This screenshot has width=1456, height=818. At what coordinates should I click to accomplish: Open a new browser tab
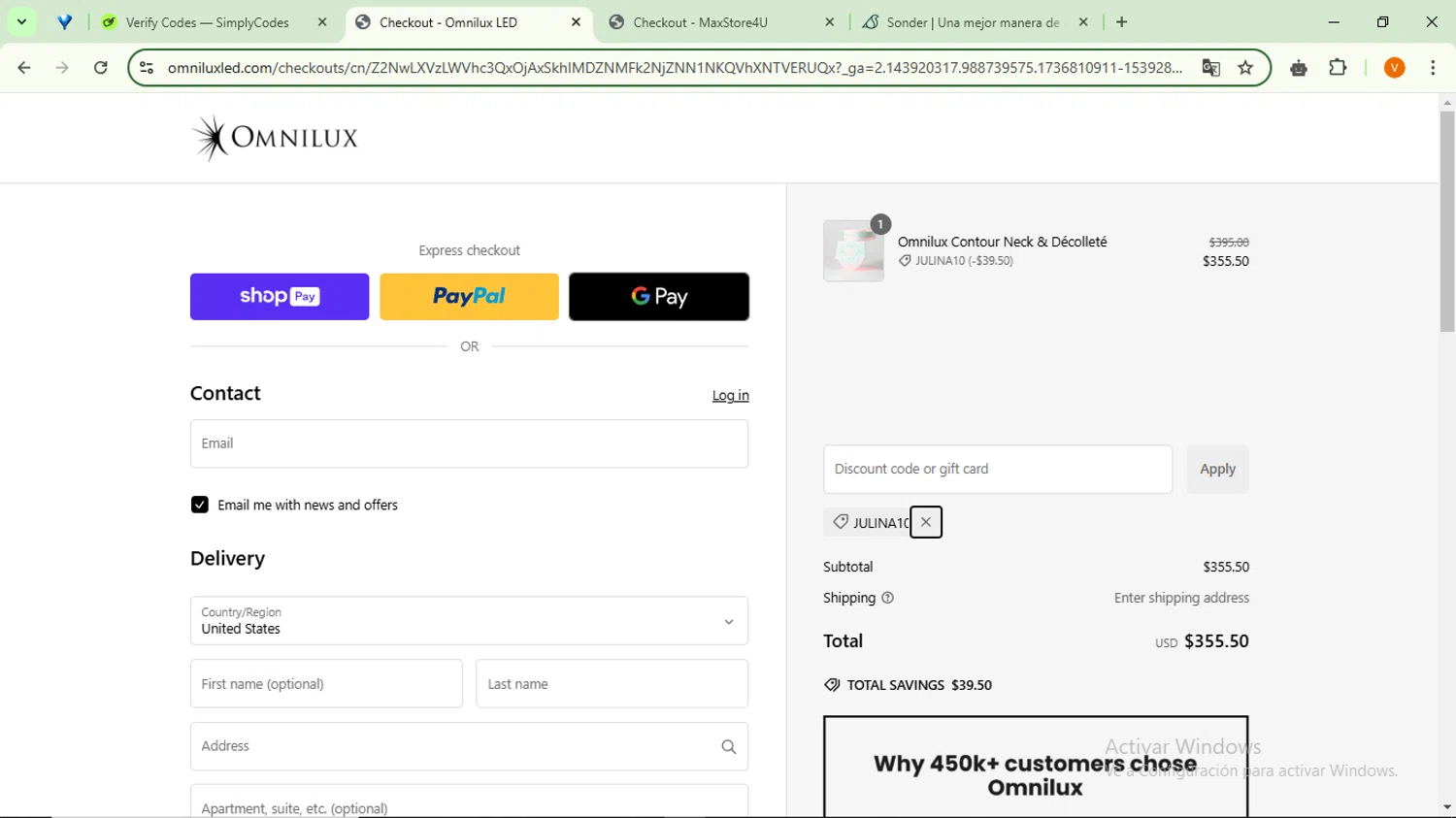pyautogui.click(x=1122, y=22)
